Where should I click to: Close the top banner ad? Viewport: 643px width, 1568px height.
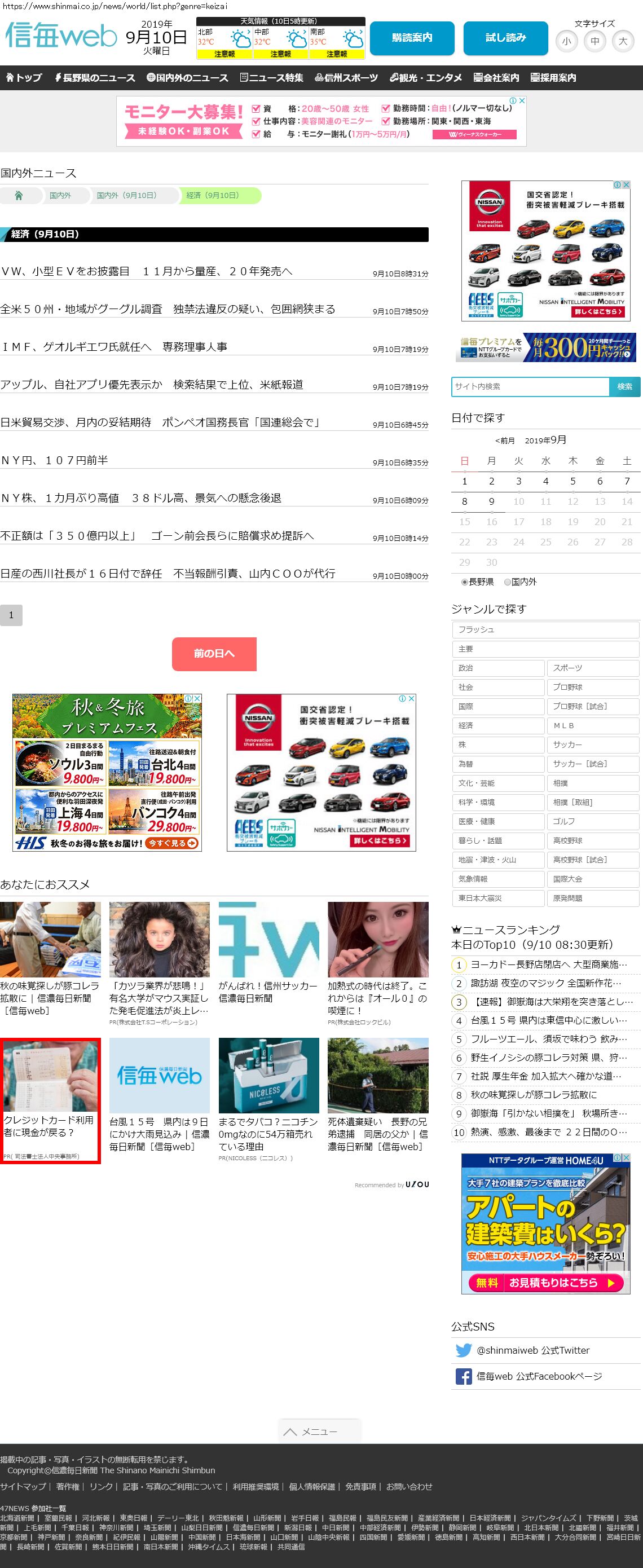click(x=522, y=100)
